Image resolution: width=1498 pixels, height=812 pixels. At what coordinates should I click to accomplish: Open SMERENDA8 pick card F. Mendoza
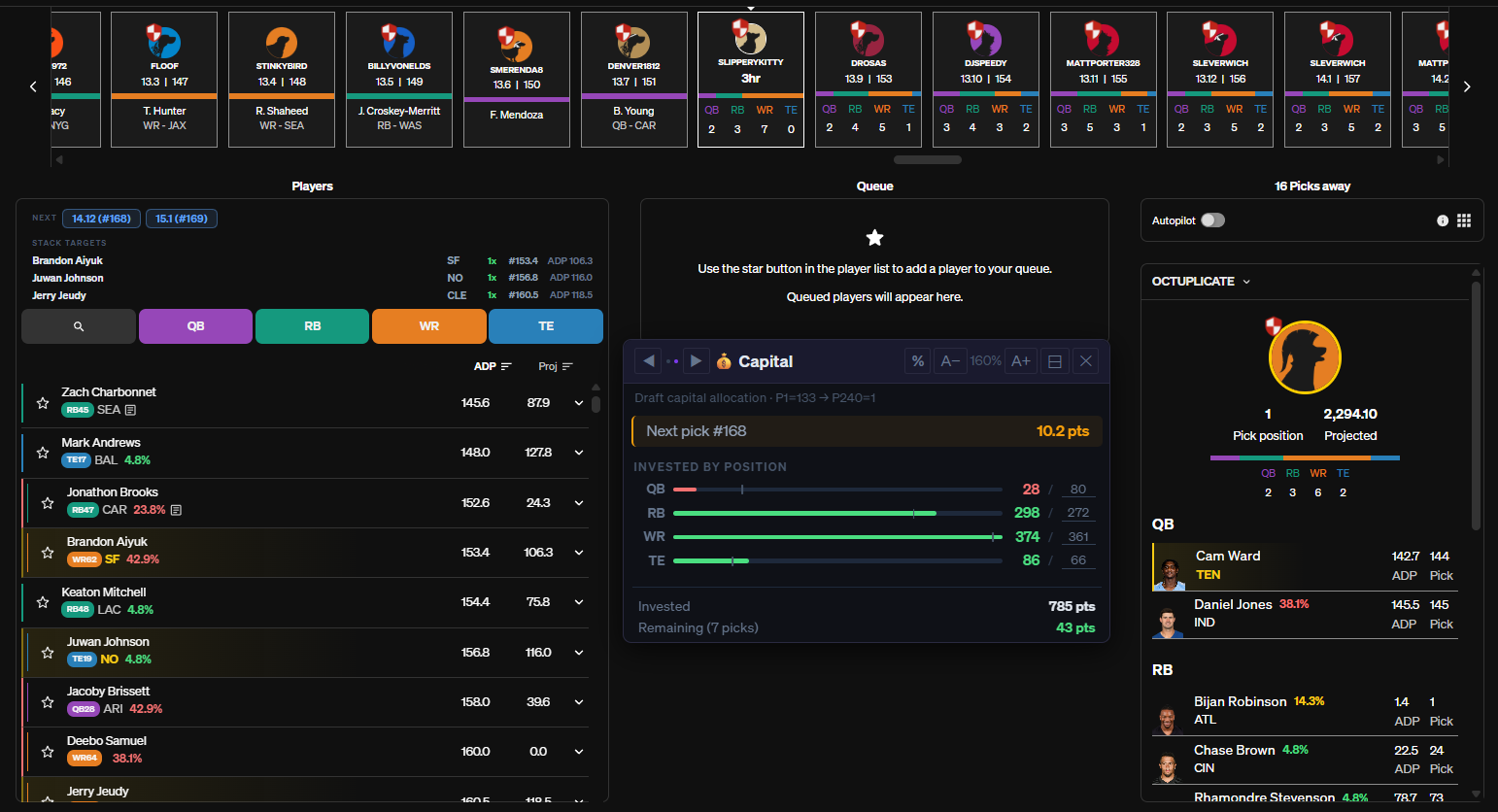(x=517, y=80)
